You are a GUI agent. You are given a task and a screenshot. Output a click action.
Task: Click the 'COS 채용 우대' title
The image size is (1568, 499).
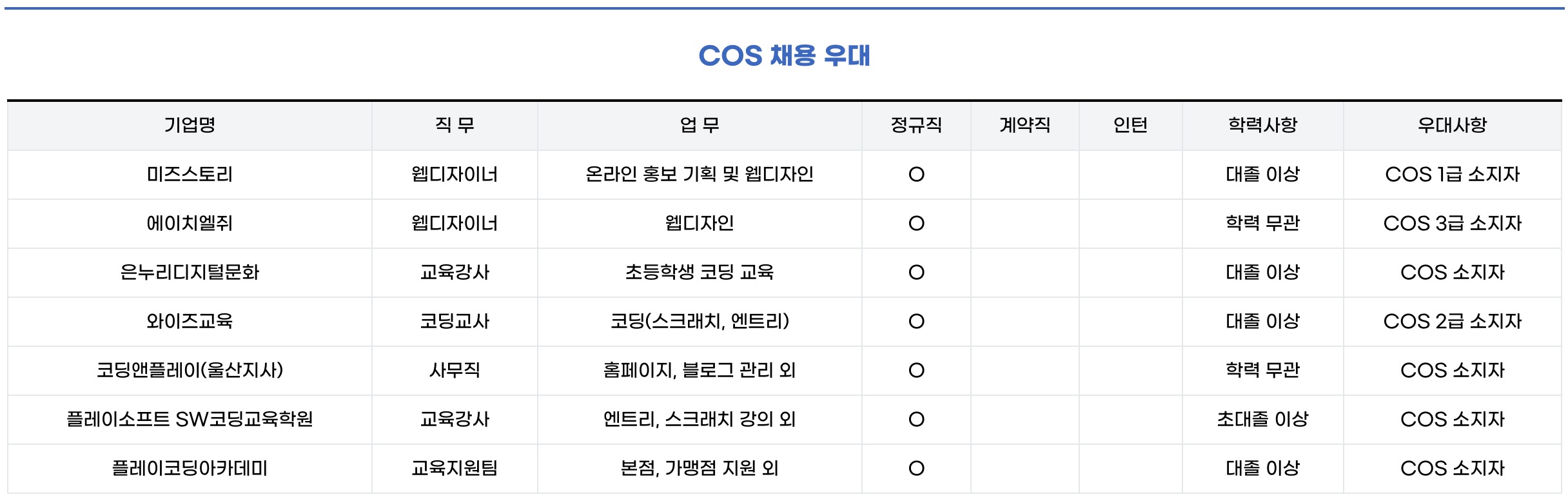click(x=784, y=55)
